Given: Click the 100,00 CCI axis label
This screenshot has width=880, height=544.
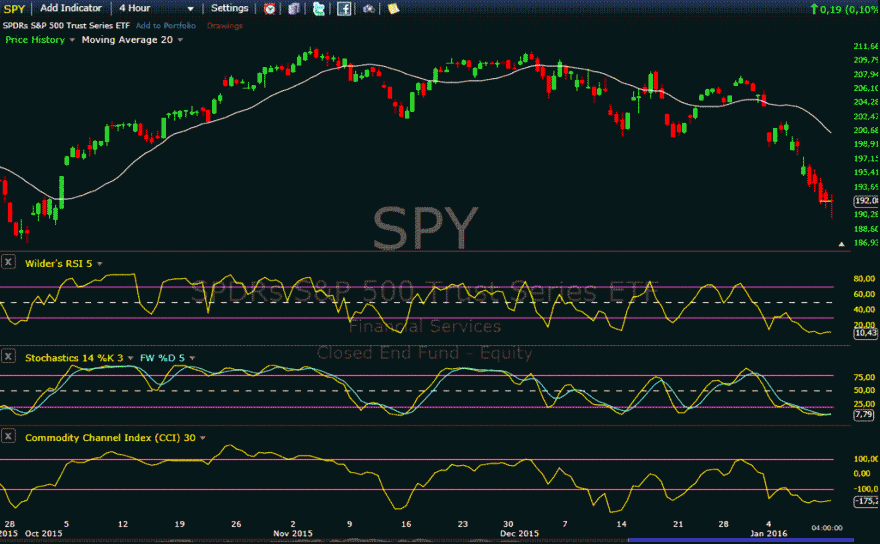Looking at the screenshot, I should coord(866,459).
